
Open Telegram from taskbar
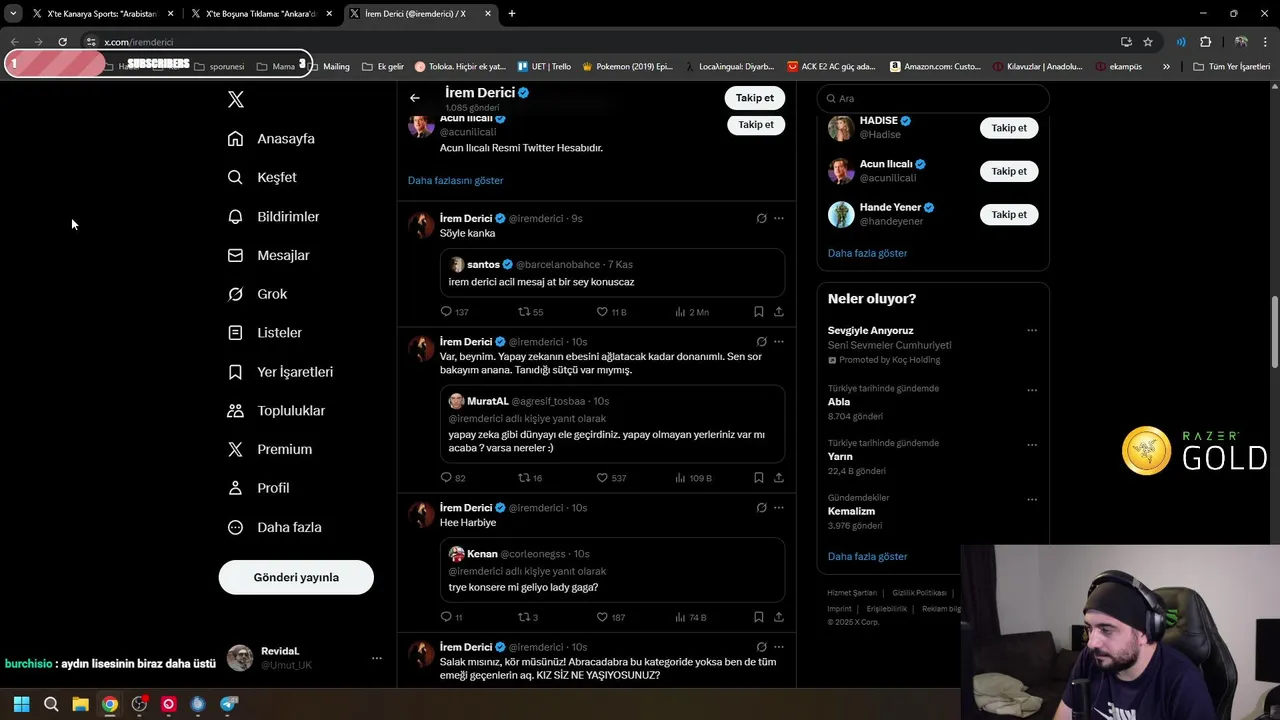pyautogui.click(x=228, y=704)
